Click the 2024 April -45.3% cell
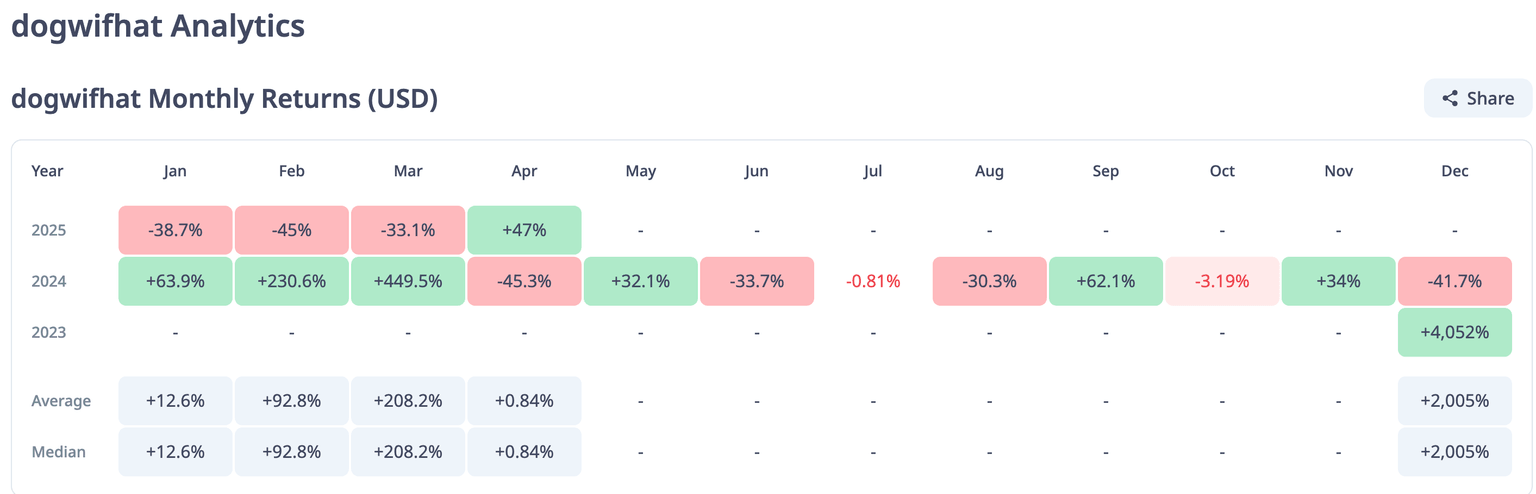1536x494 pixels. pos(524,281)
